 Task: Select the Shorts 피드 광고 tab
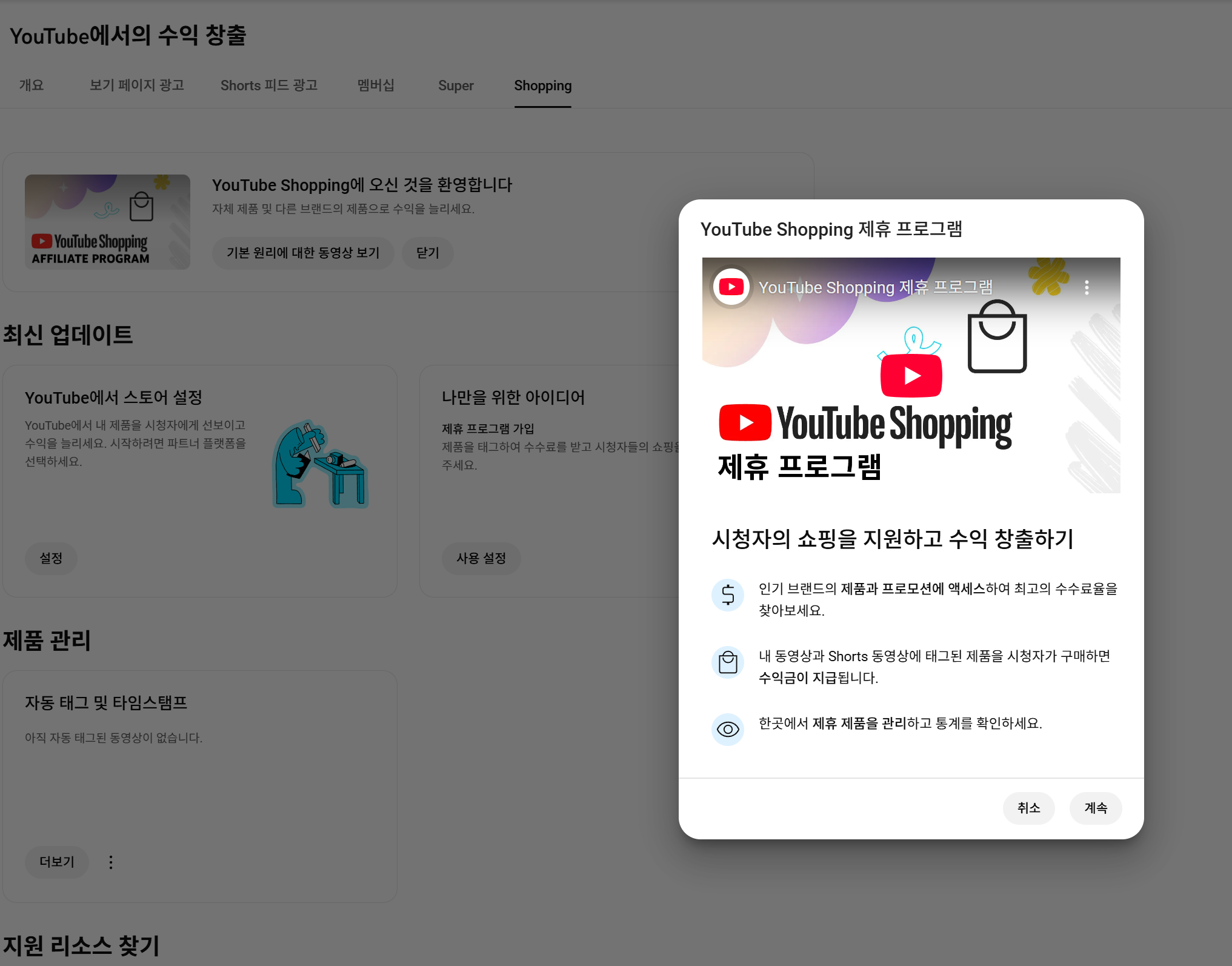click(x=269, y=85)
